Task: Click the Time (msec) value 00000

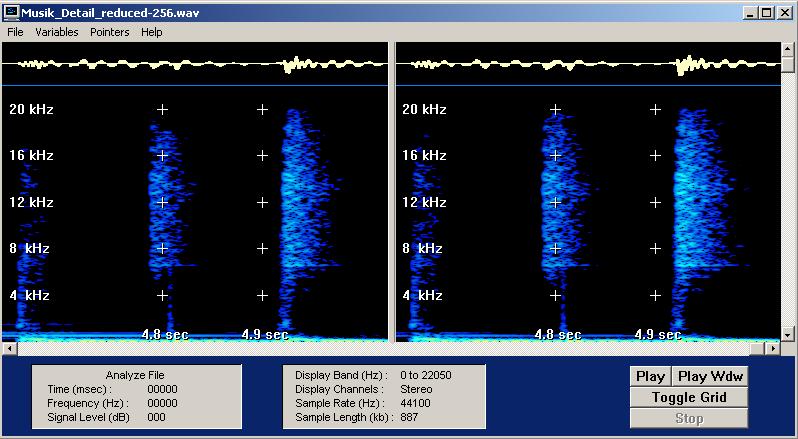Action: (162, 389)
